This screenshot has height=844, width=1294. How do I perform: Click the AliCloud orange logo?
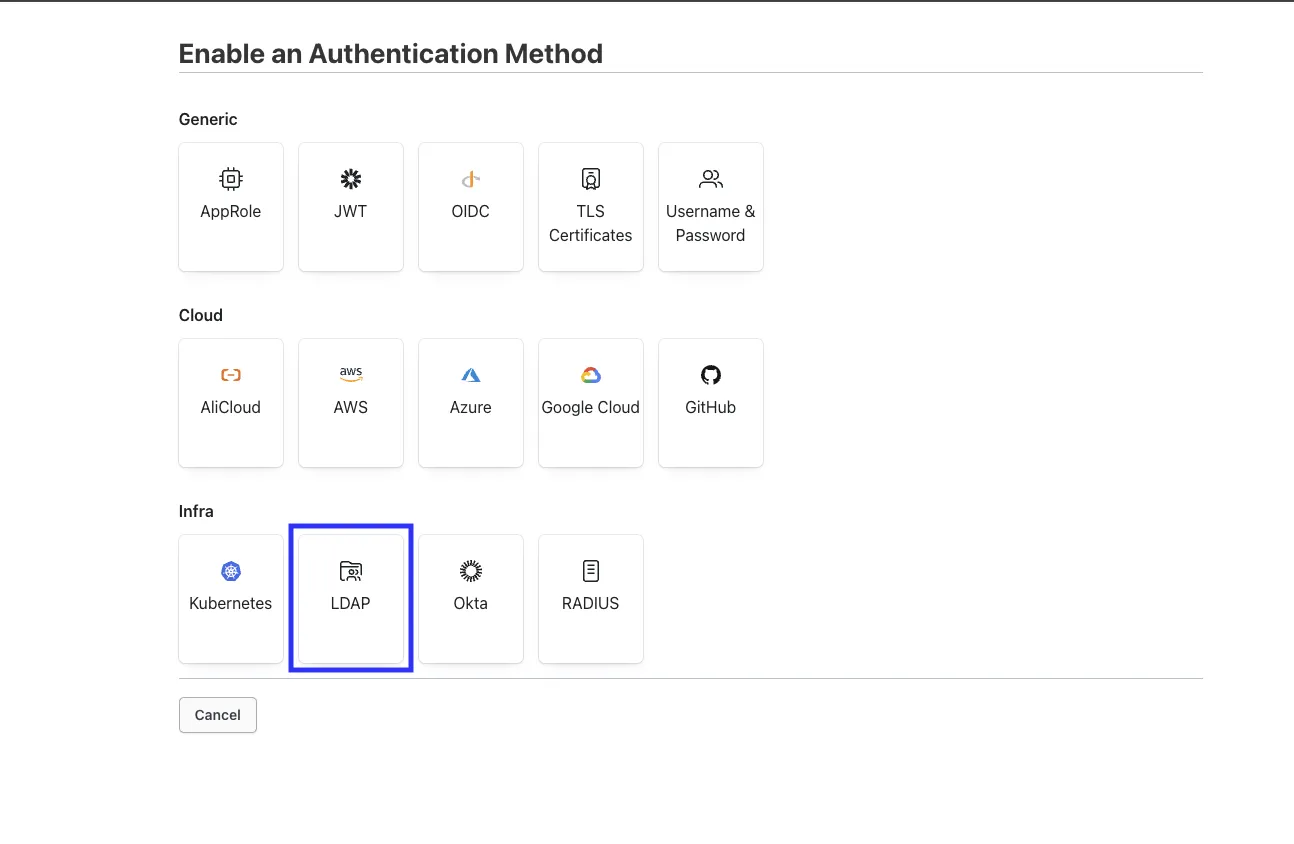pos(231,375)
